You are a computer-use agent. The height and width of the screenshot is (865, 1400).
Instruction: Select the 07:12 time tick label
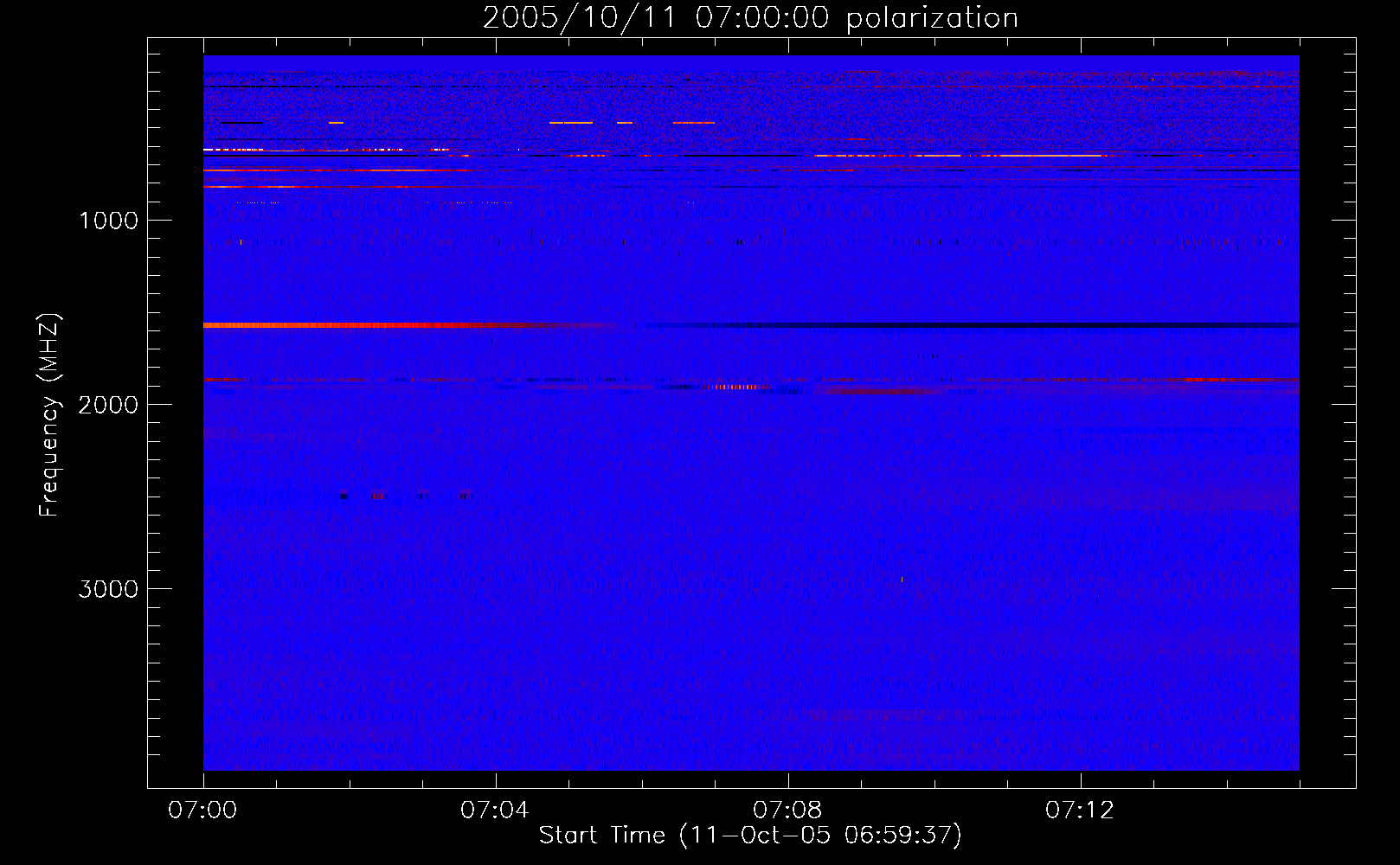(x=1080, y=811)
